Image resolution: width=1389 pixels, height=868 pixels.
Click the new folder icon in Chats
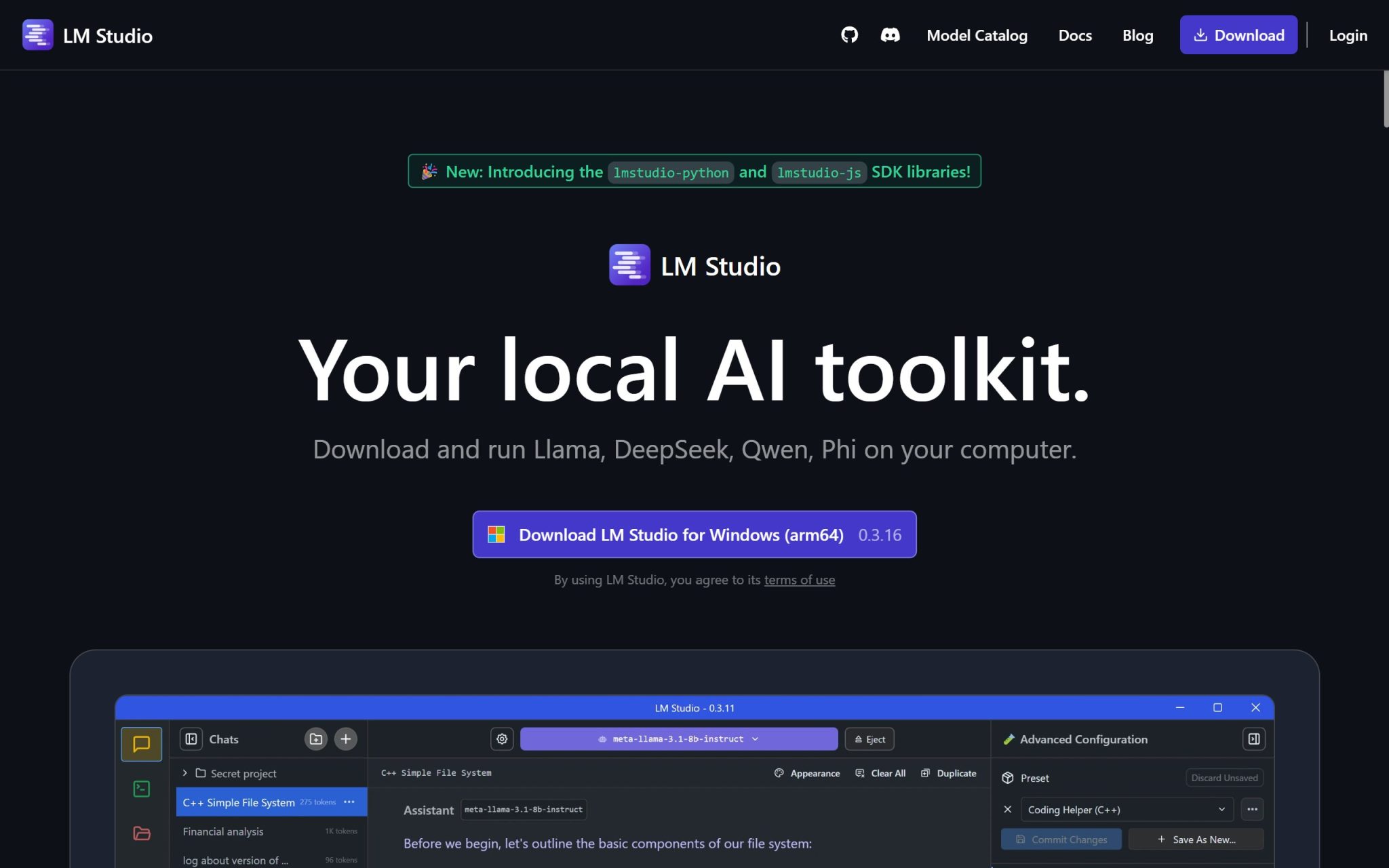coord(316,739)
